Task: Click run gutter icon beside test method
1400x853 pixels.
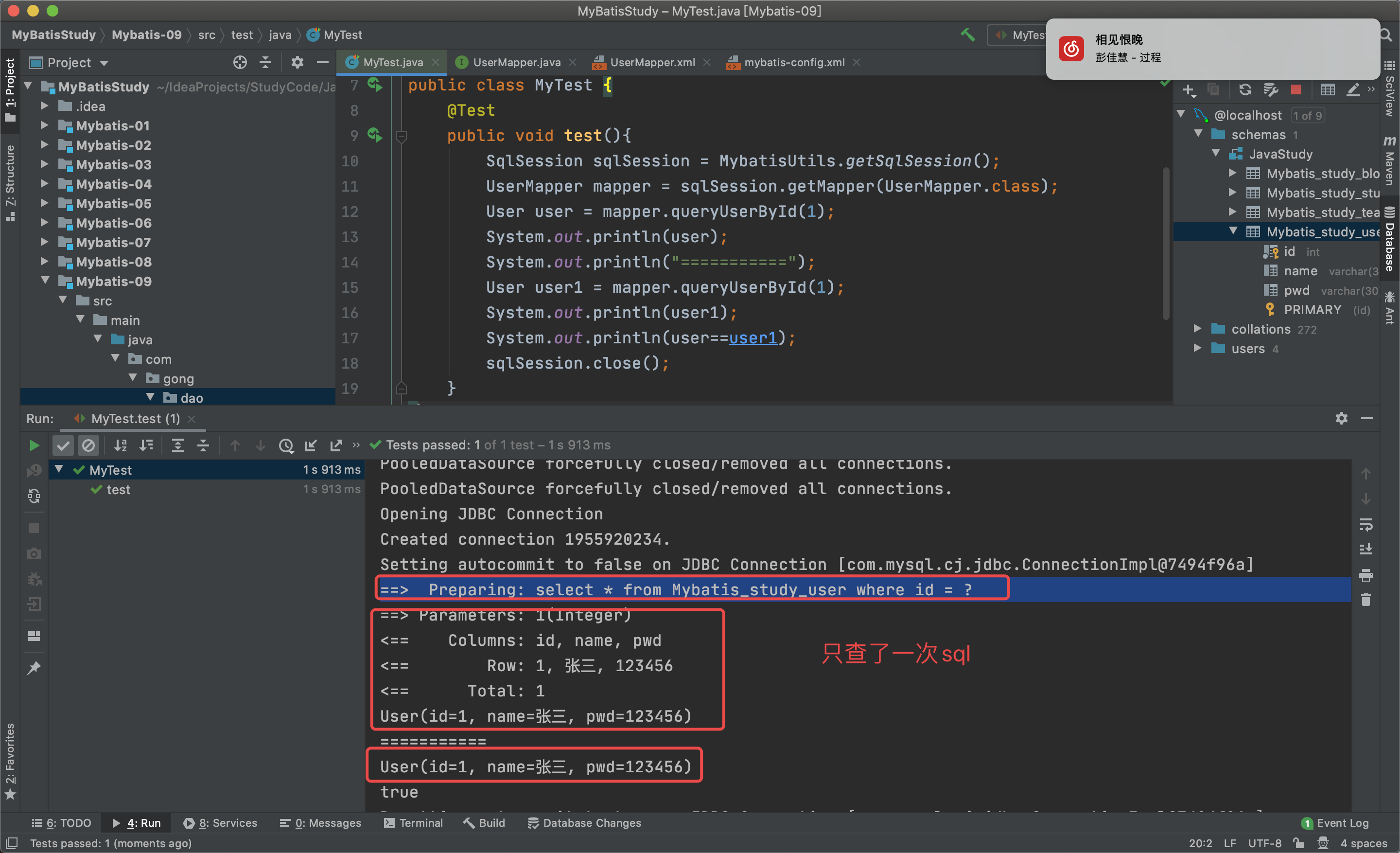Action: click(x=374, y=135)
